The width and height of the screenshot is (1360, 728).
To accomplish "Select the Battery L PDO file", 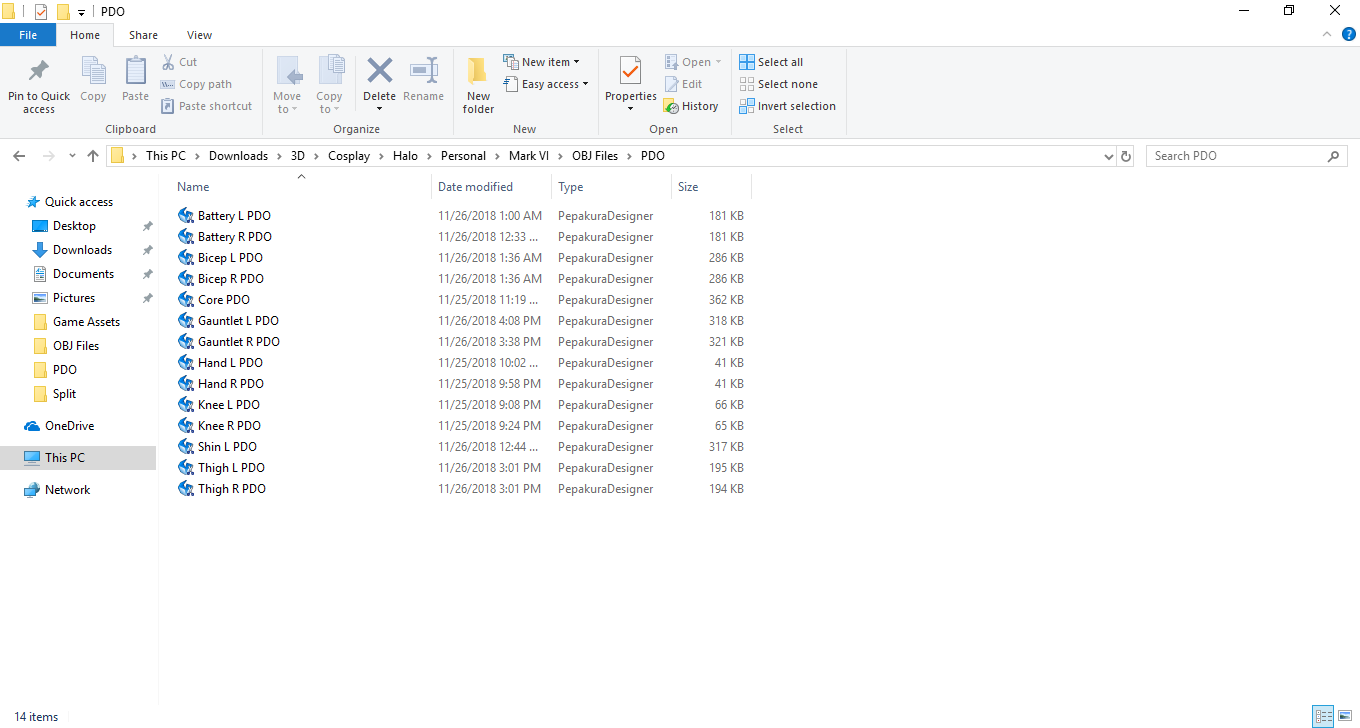I will coord(224,216).
